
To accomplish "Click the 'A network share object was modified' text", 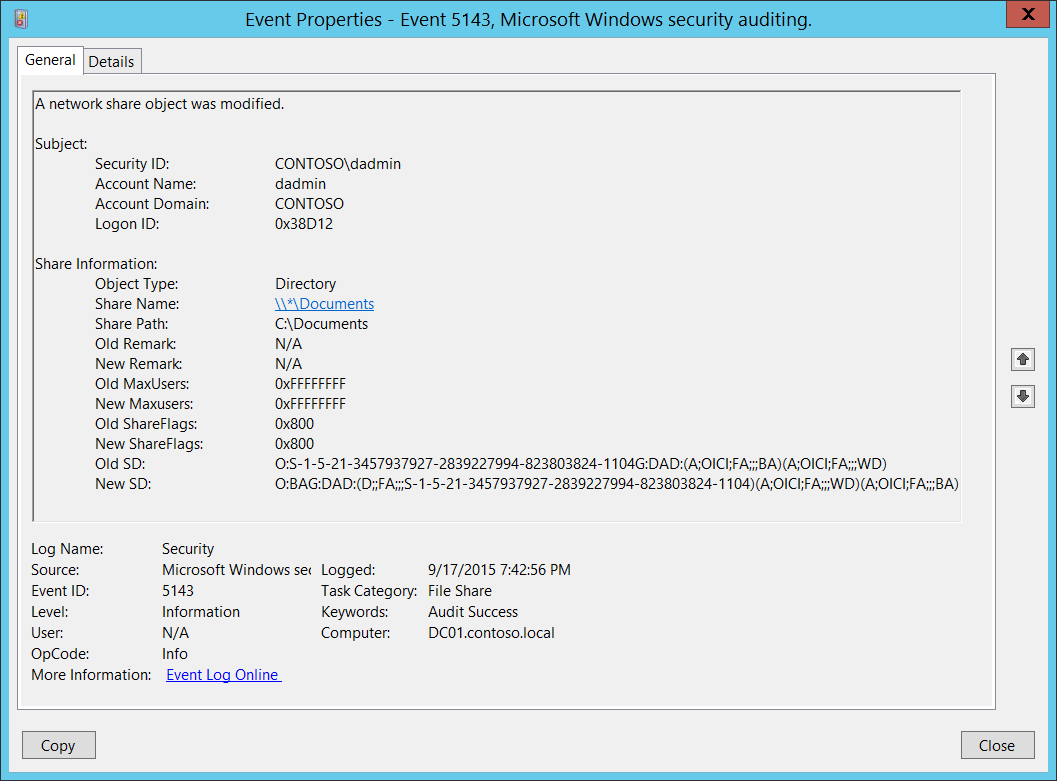I will [159, 104].
